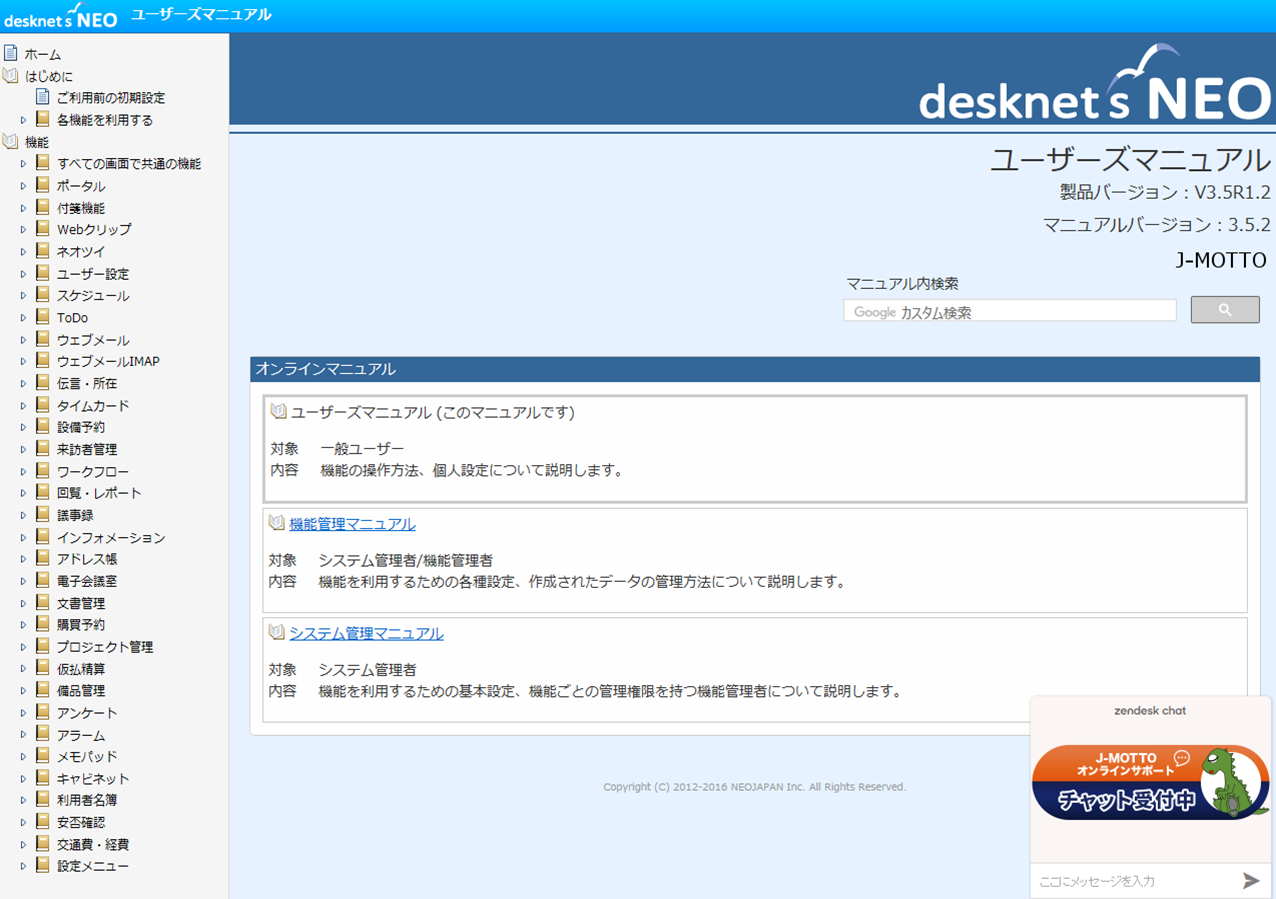The image size is (1276, 899).
Task: Click the book icon next to 安否確認
Action: click(x=42, y=821)
